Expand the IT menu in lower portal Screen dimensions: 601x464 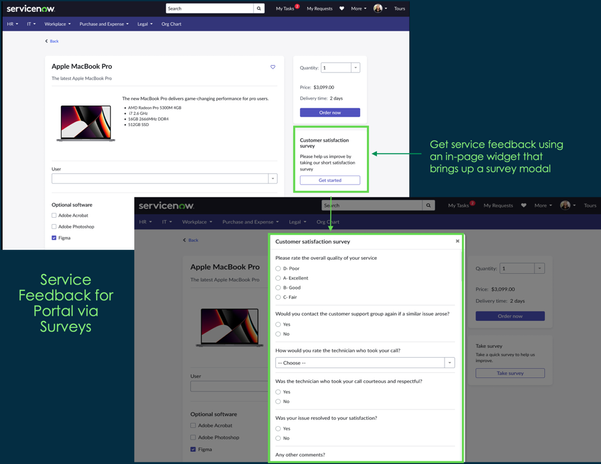click(167, 222)
